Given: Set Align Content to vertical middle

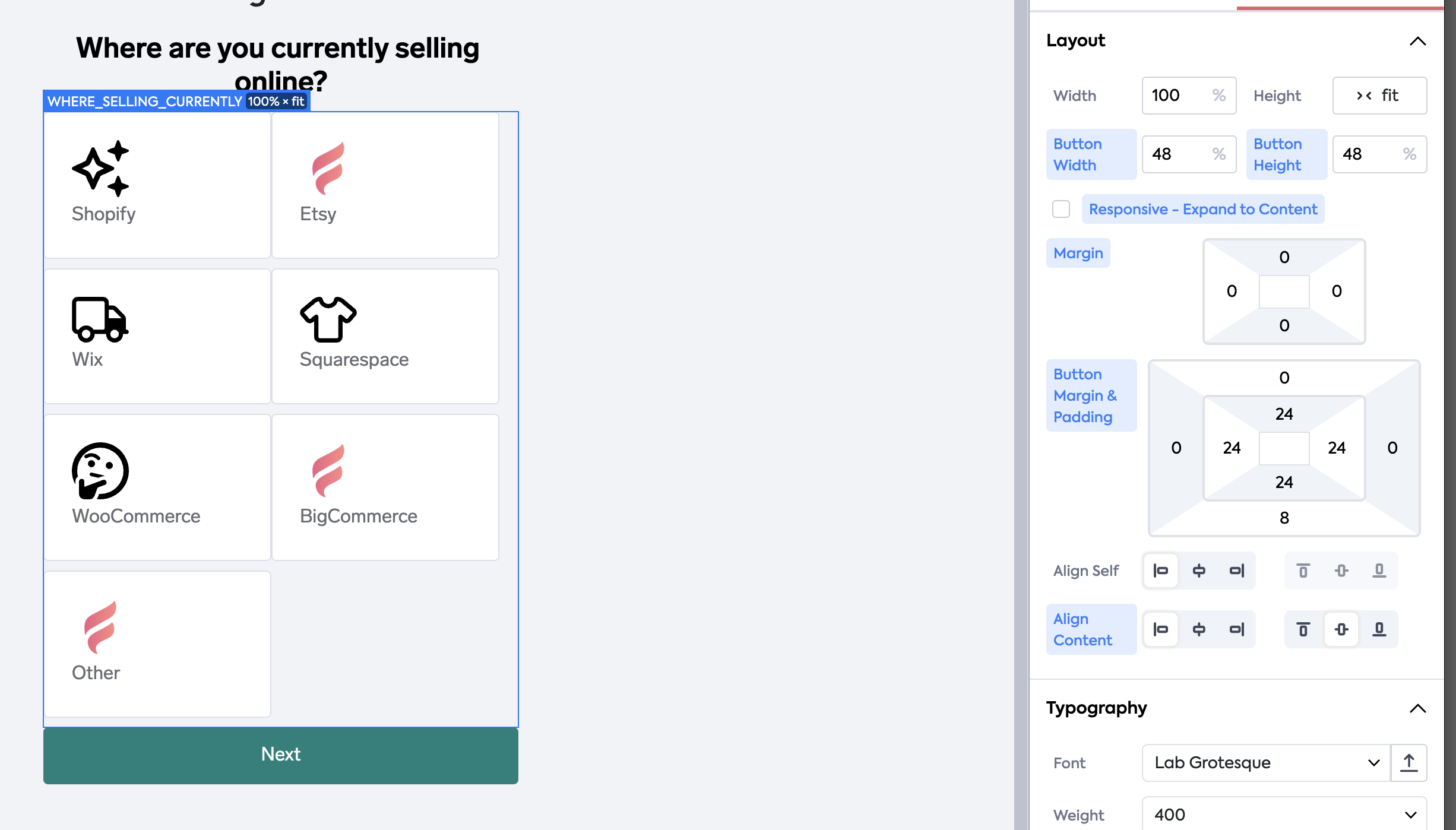Looking at the screenshot, I should [x=1341, y=629].
